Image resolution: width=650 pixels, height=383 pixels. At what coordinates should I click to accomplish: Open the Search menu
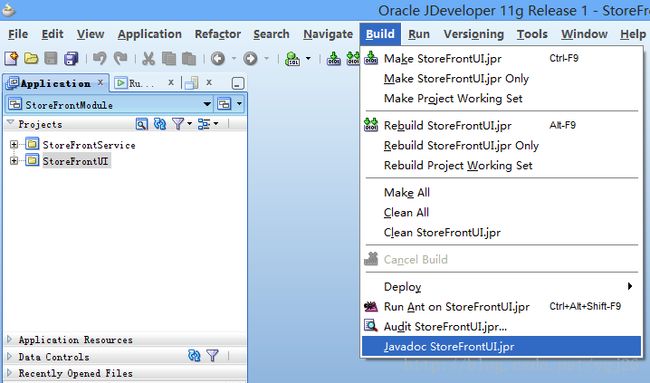(272, 34)
